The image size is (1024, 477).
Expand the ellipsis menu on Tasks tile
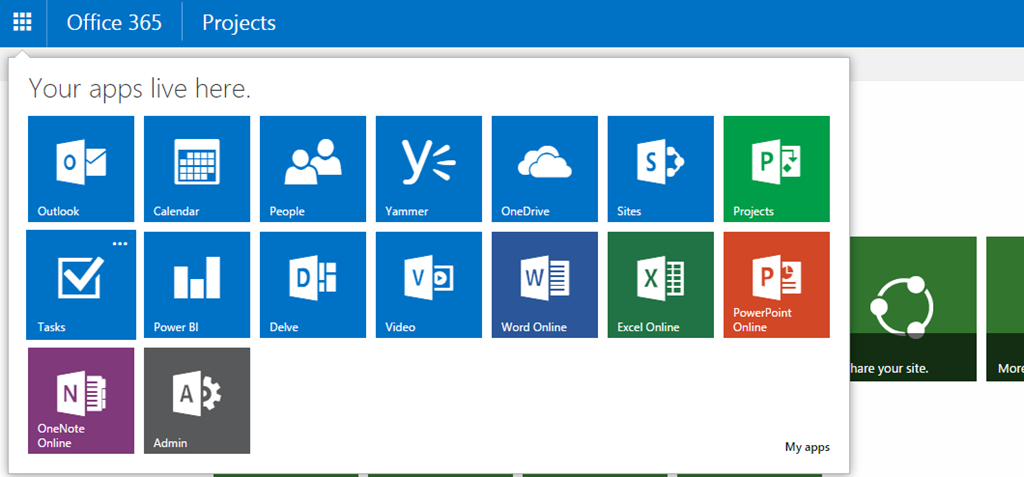click(120, 244)
